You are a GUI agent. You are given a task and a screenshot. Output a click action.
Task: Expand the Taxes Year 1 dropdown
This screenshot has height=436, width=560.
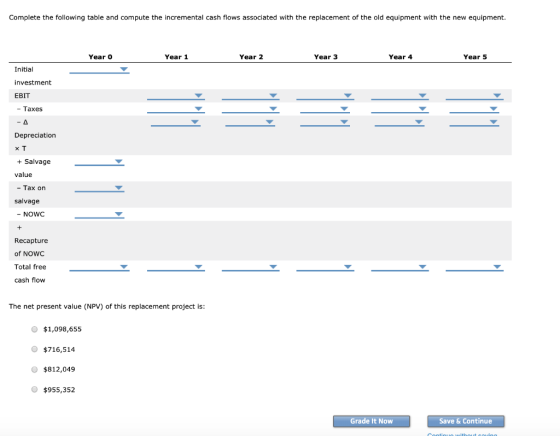(x=176, y=109)
